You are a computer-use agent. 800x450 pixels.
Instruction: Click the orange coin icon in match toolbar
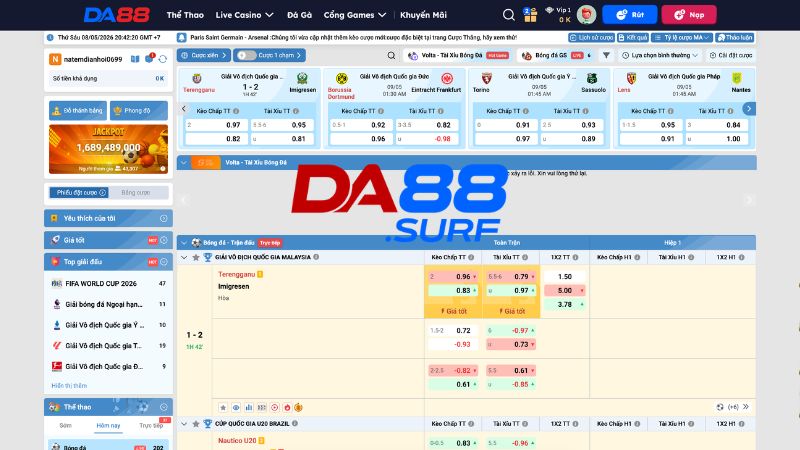298,407
